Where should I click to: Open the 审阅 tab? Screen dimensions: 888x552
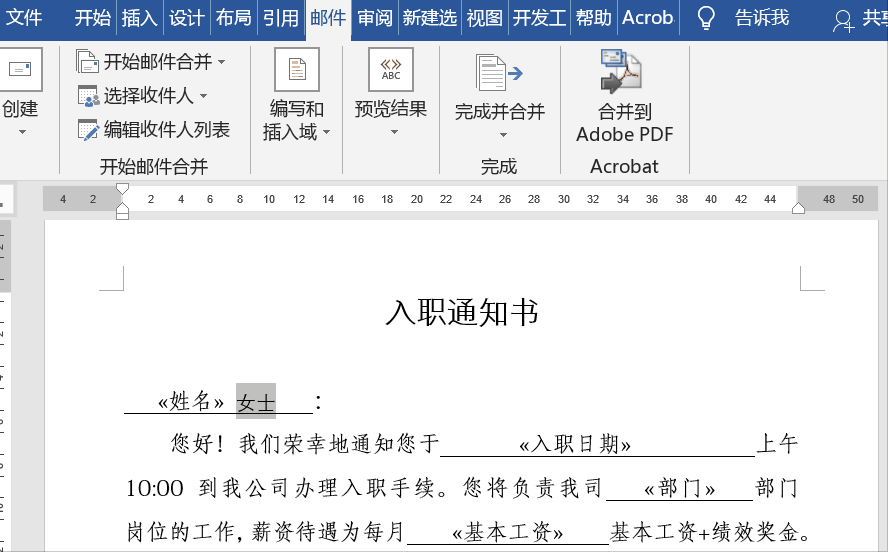coord(375,18)
